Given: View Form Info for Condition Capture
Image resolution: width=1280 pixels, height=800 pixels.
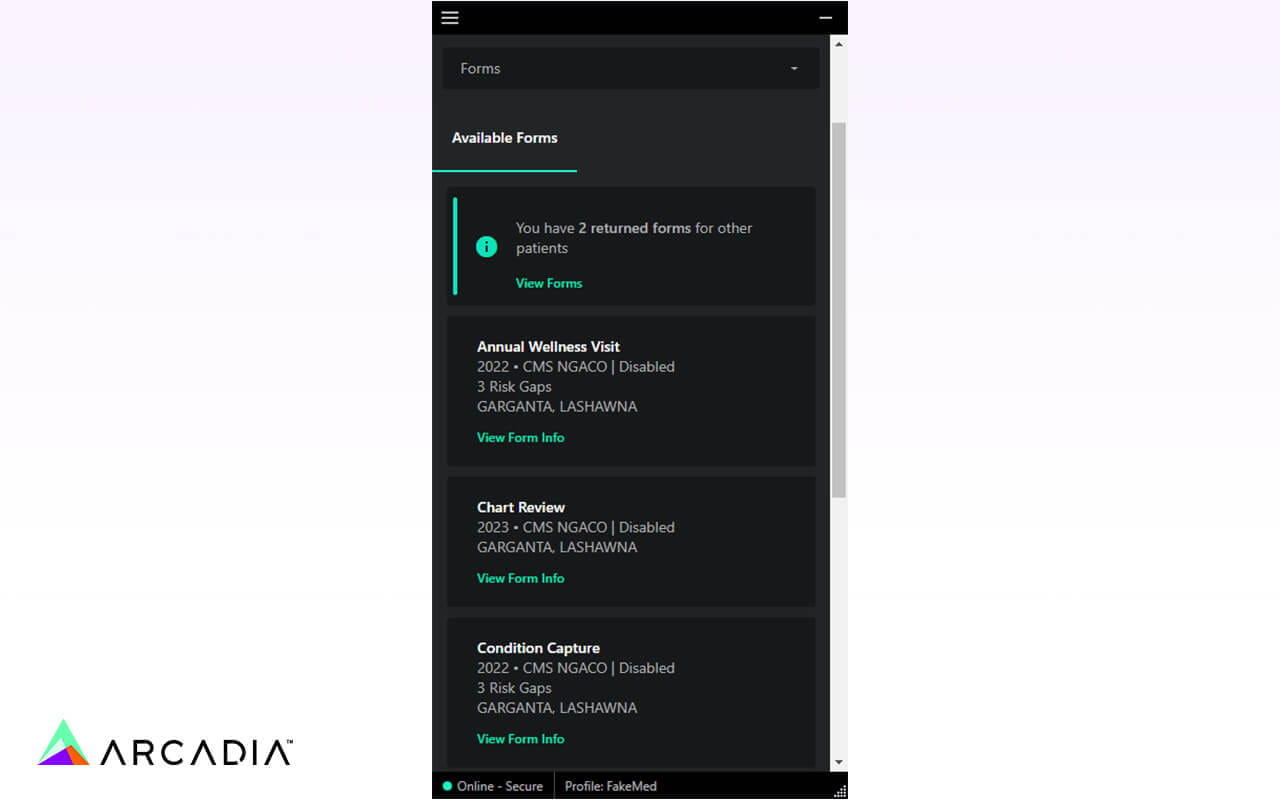Looking at the screenshot, I should (521, 739).
